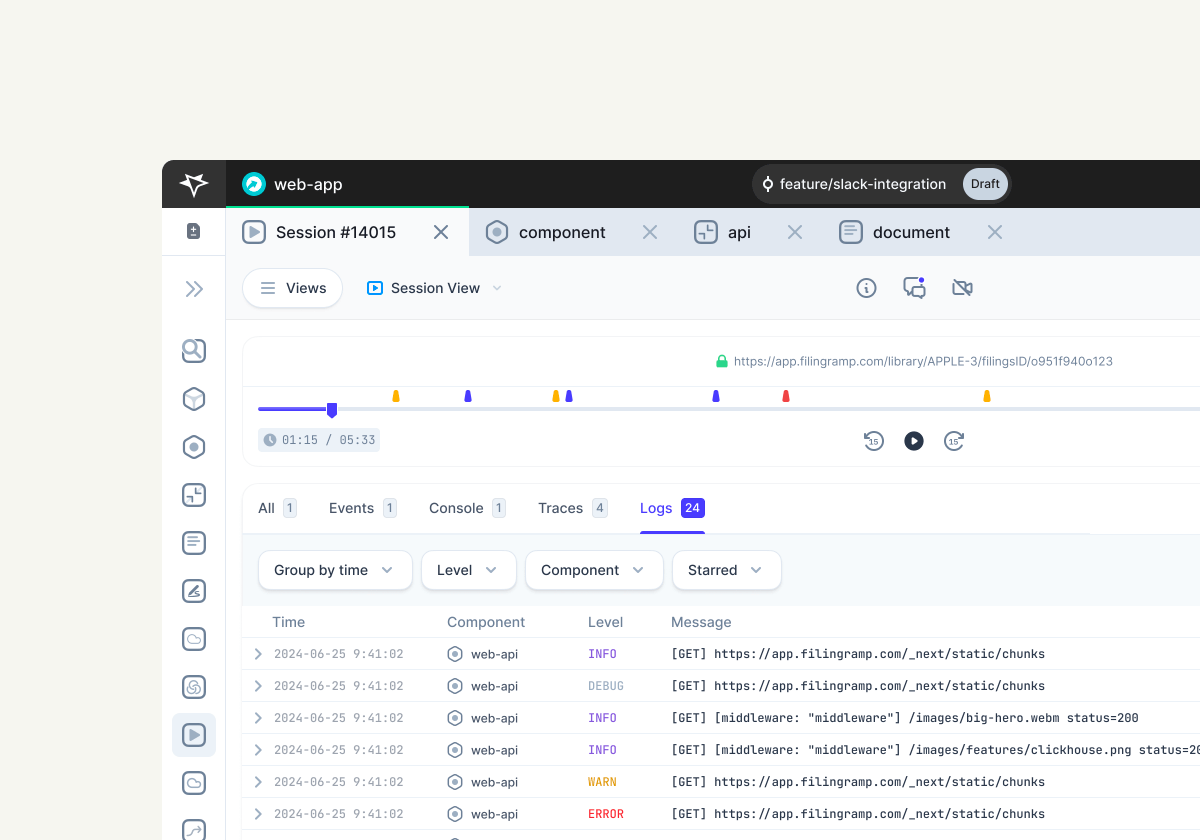1200x840 pixels.
Task: Expand the WARN log row
Action: [258, 782]
